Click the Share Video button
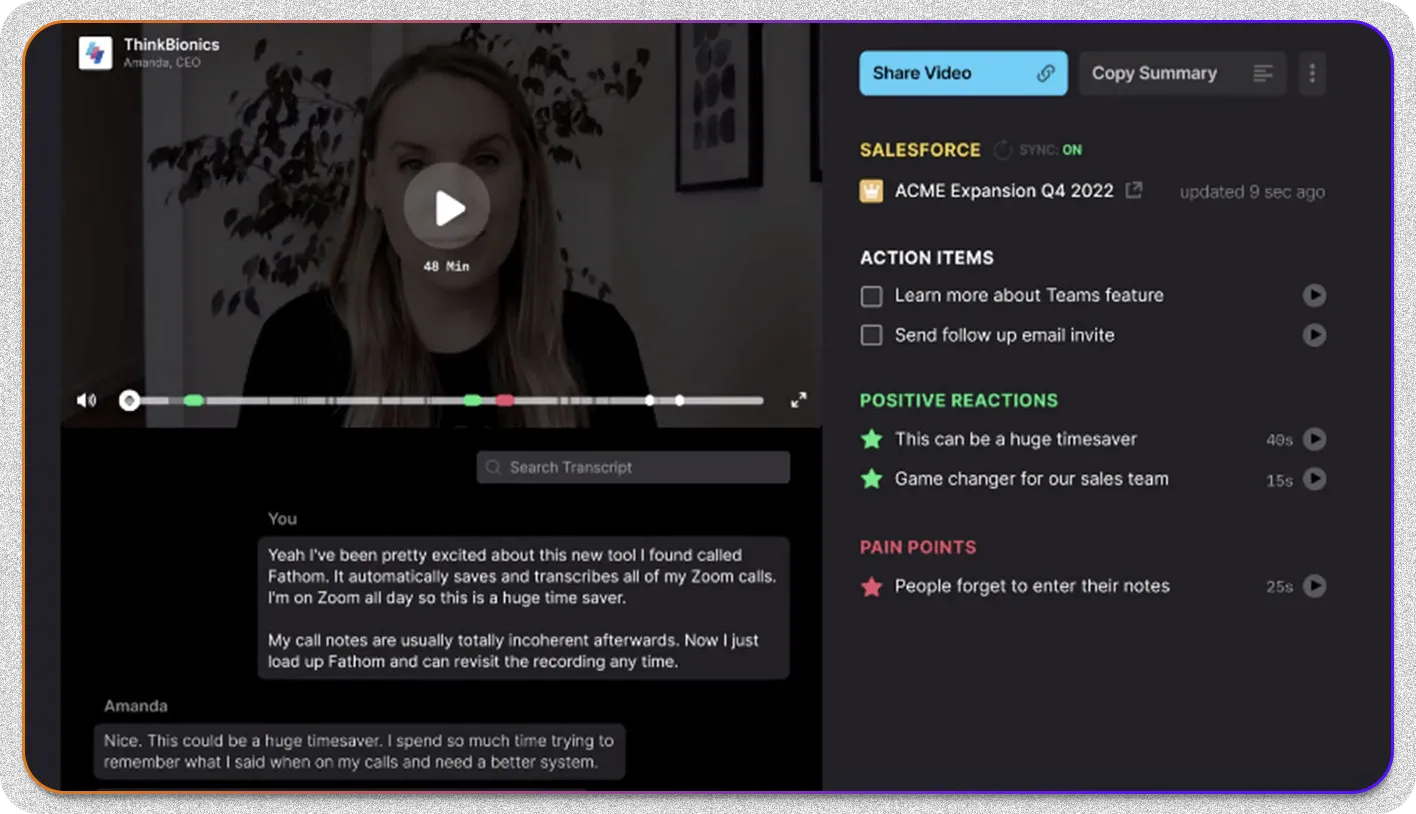This screenshot has height=814, width=1416. click(x=963, y=73)
